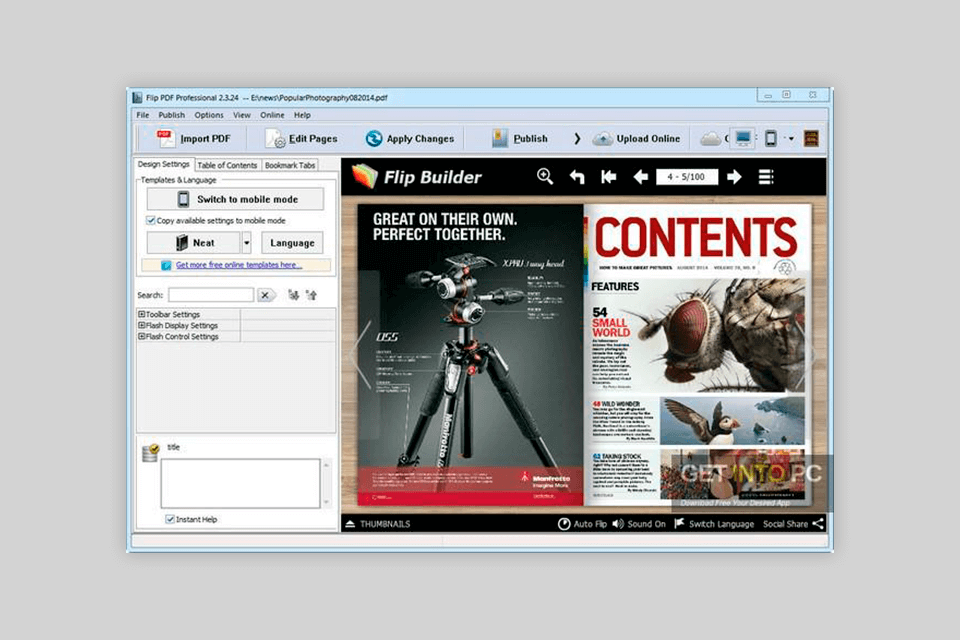960x640 pixels.
Task: Click Switch to mobile mode button
Action: (235, 200)
